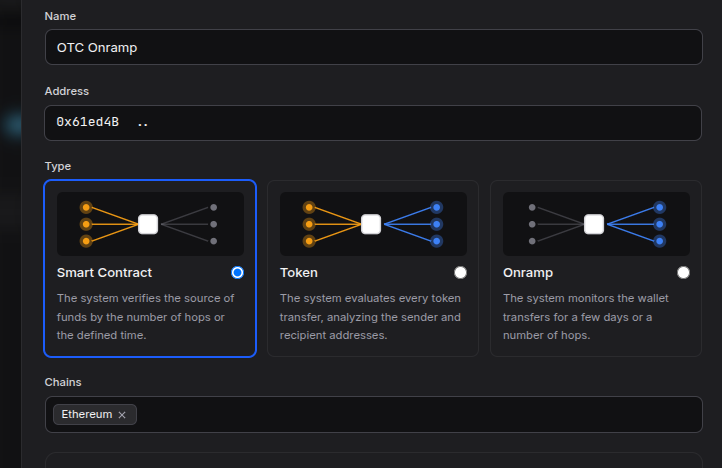Click the Token description about token transfers
The height and width of the screenshot is (468, 722).
click(370, 317)
